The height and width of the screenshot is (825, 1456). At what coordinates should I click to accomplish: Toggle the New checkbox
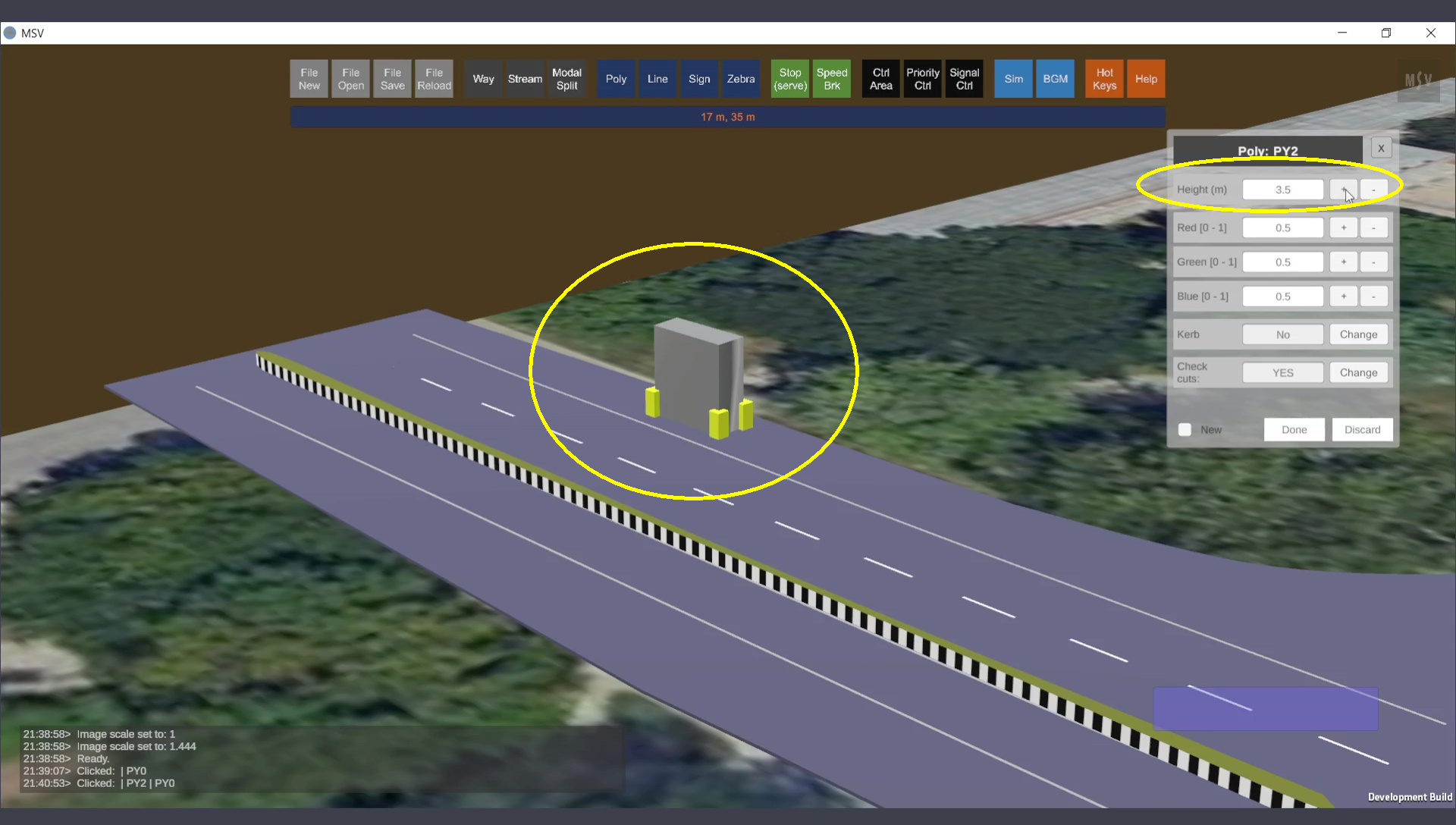(x=1185, y=430)
